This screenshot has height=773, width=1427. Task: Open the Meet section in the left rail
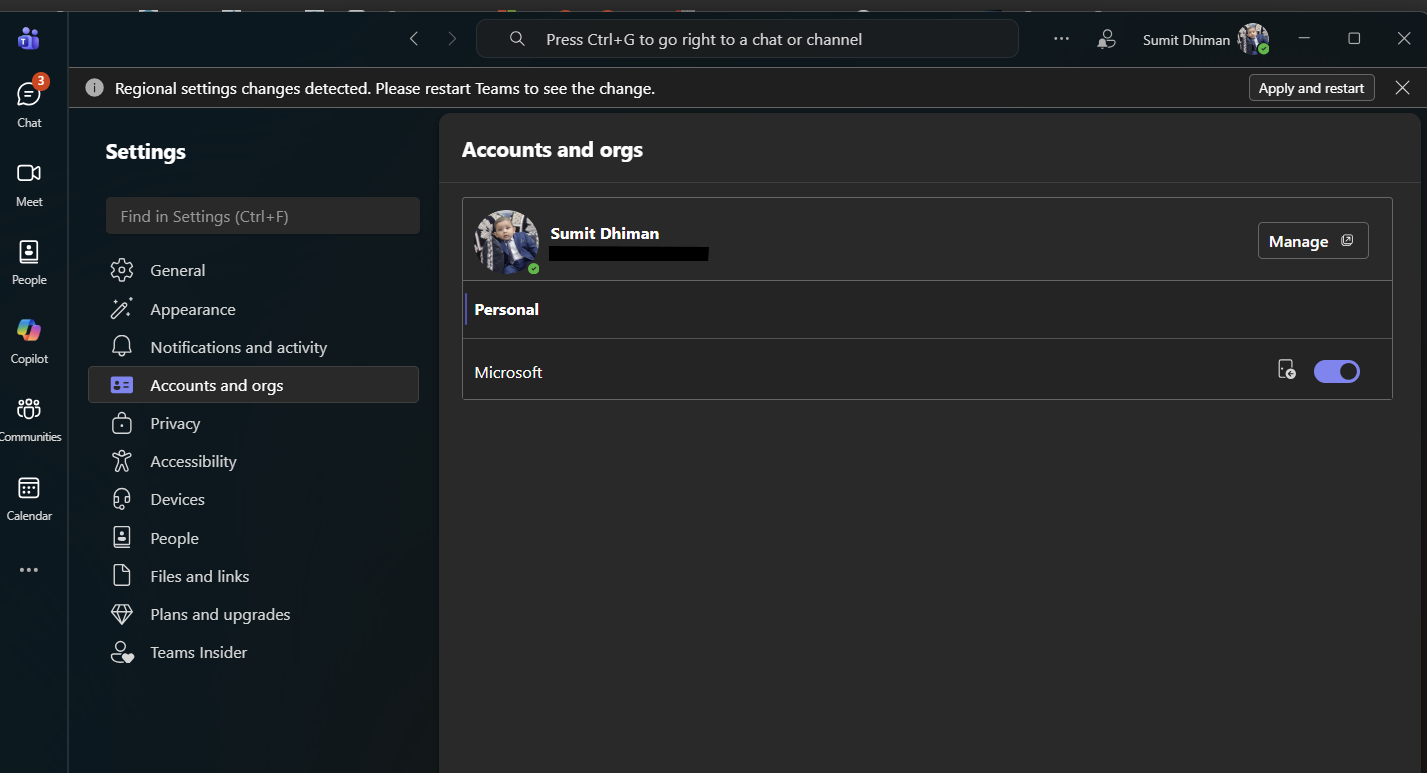coord(29,184)
